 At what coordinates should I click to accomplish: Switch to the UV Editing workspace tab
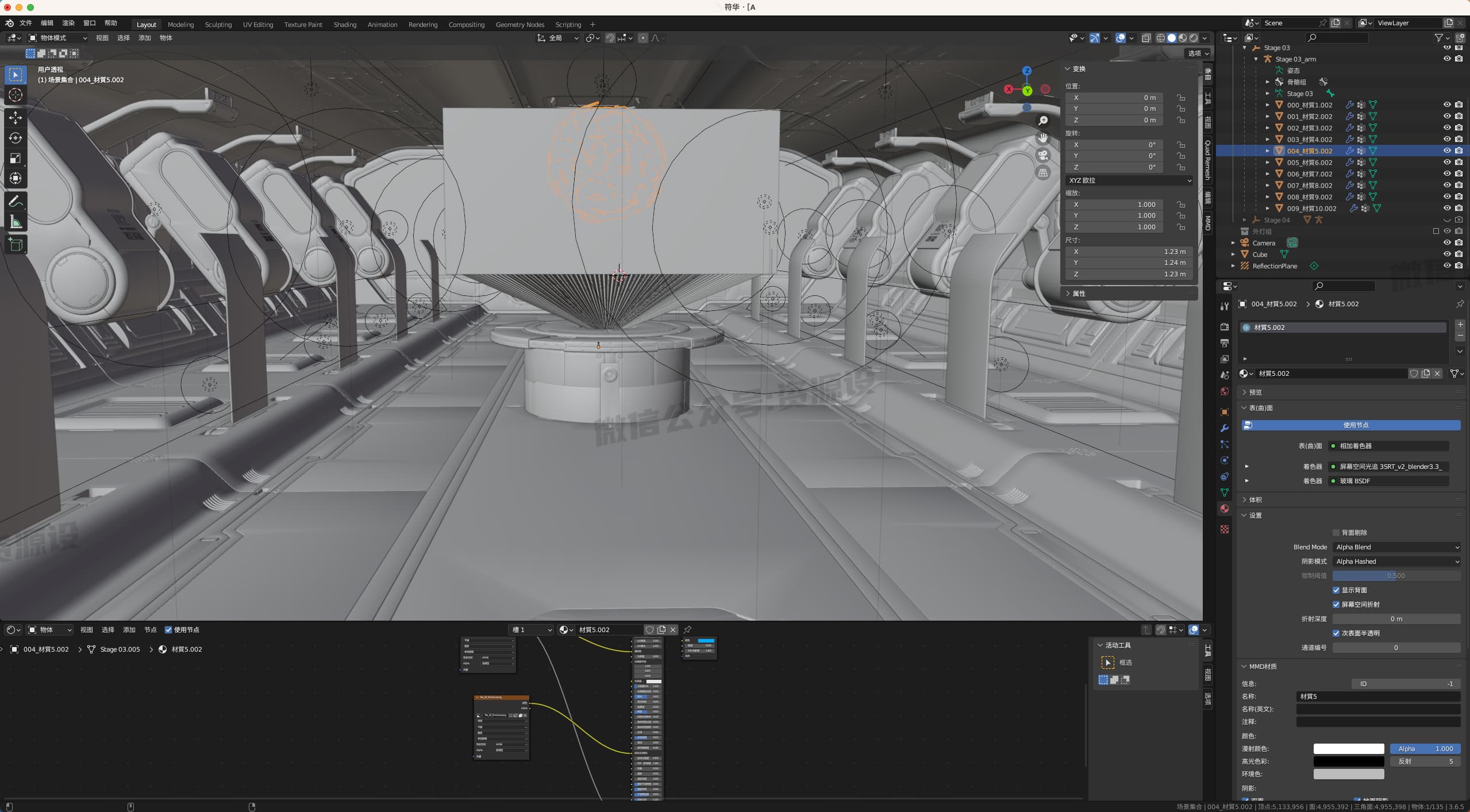[257, 25]
